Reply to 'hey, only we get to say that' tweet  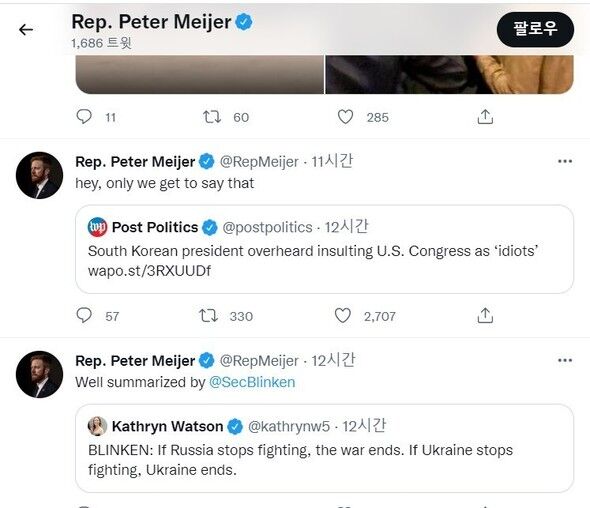[84, 315]
